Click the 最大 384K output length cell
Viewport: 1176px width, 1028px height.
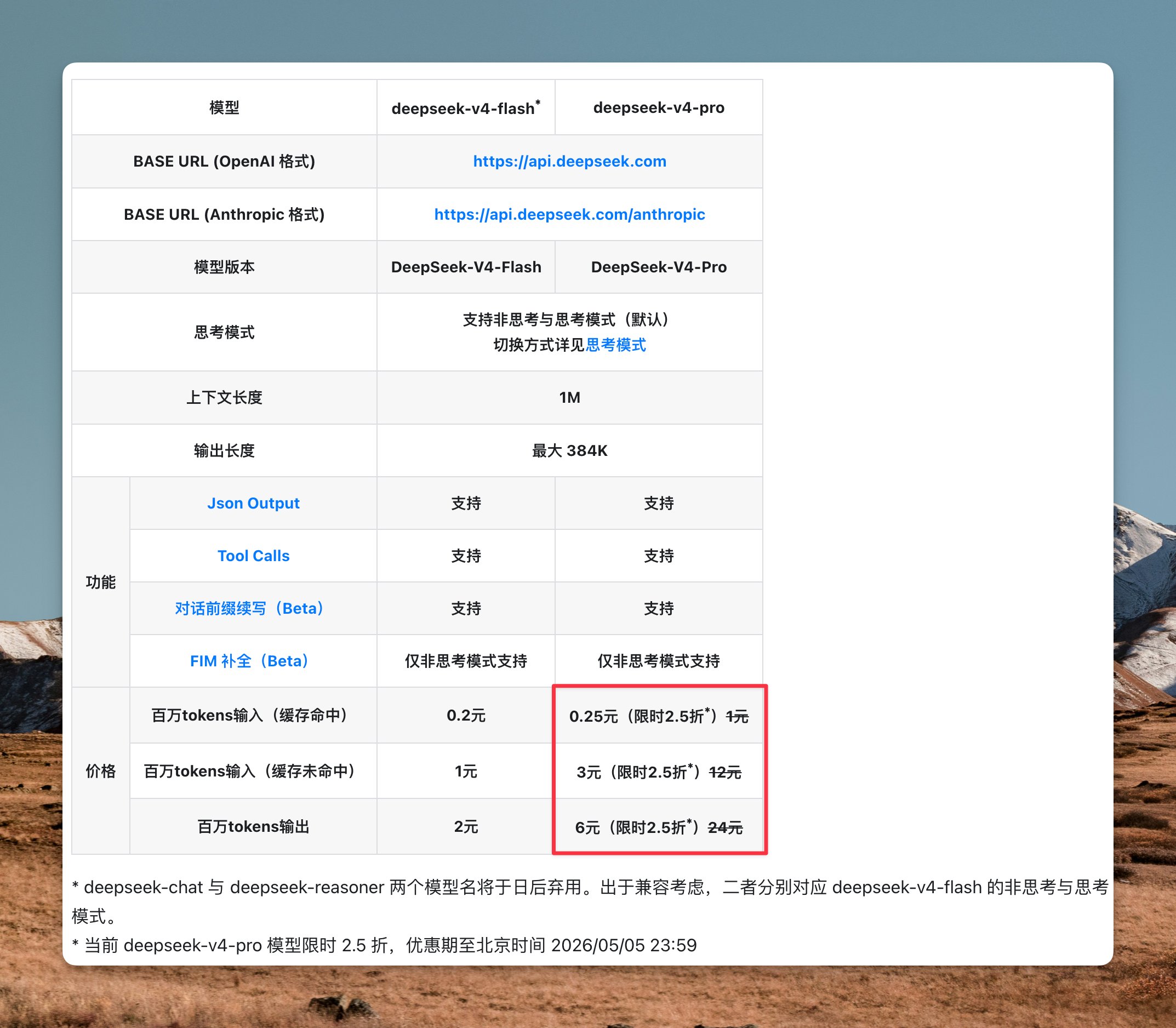(x=569, y=450)
